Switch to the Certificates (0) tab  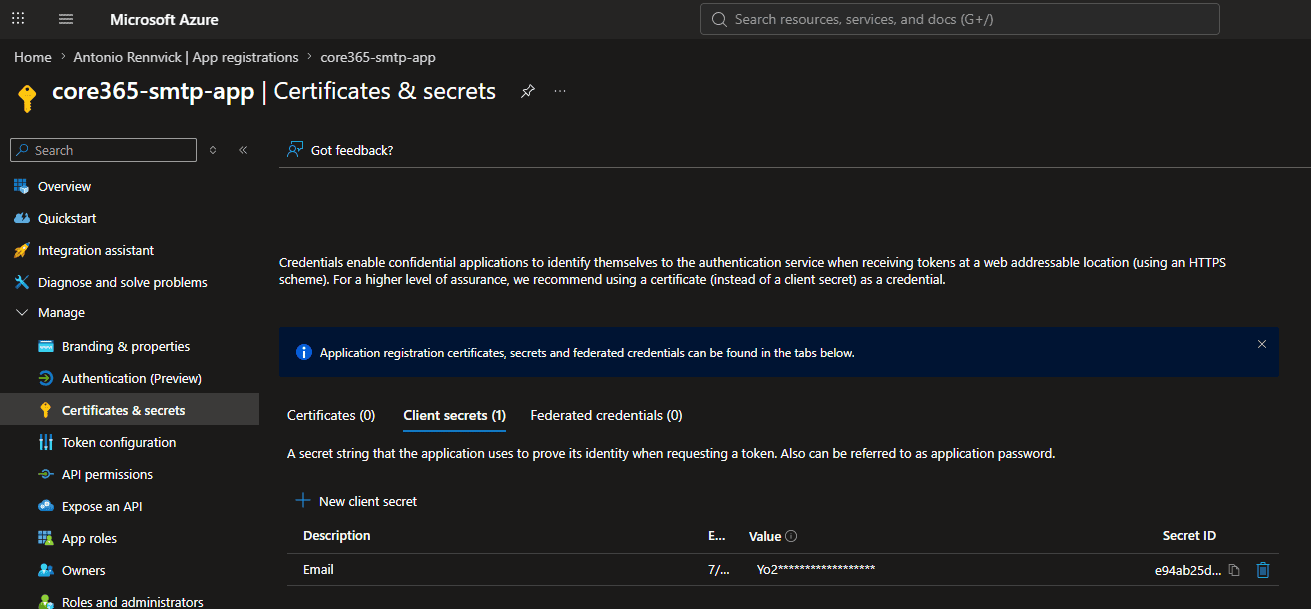point(331,415)
